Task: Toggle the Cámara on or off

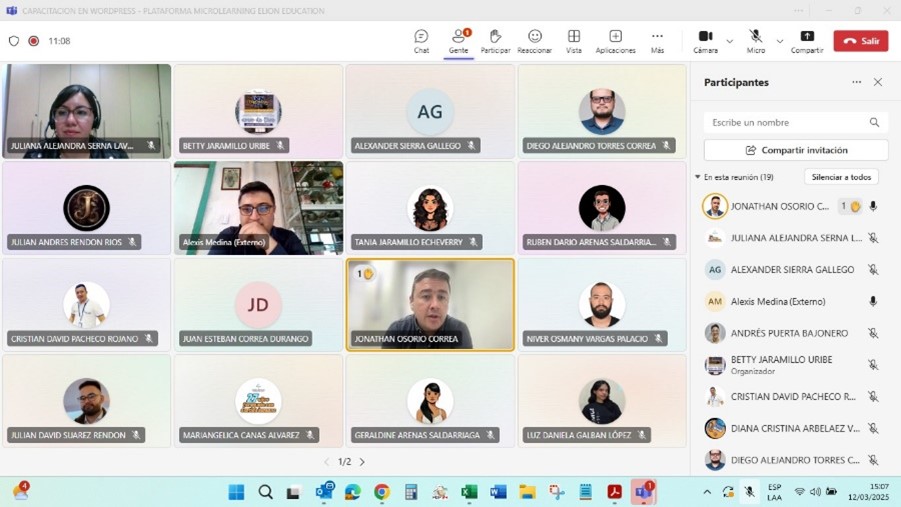Action: [705, 40]
